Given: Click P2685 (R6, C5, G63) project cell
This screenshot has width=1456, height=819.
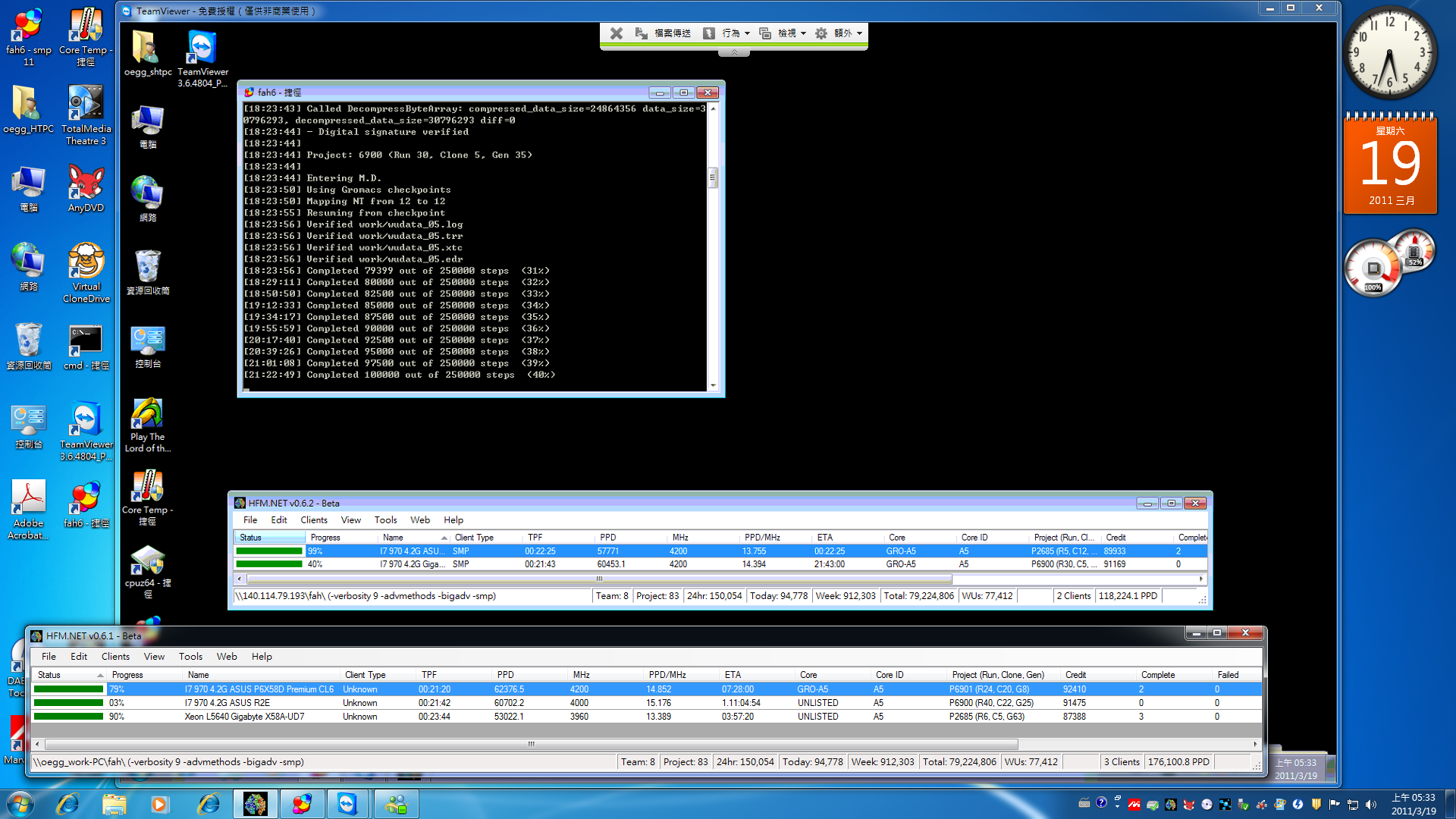Looking at the screenshot, I should click(987, 717).
